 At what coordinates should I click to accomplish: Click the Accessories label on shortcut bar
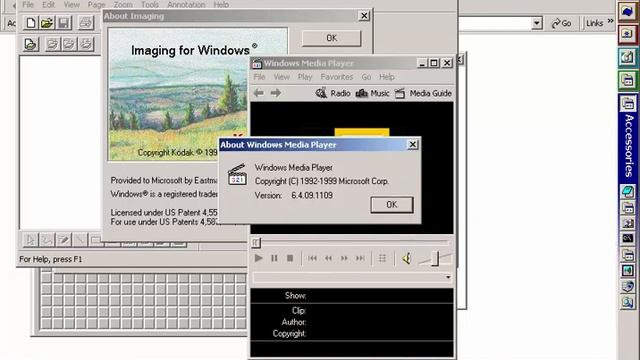pyautogui.click(x=629, y=145)
